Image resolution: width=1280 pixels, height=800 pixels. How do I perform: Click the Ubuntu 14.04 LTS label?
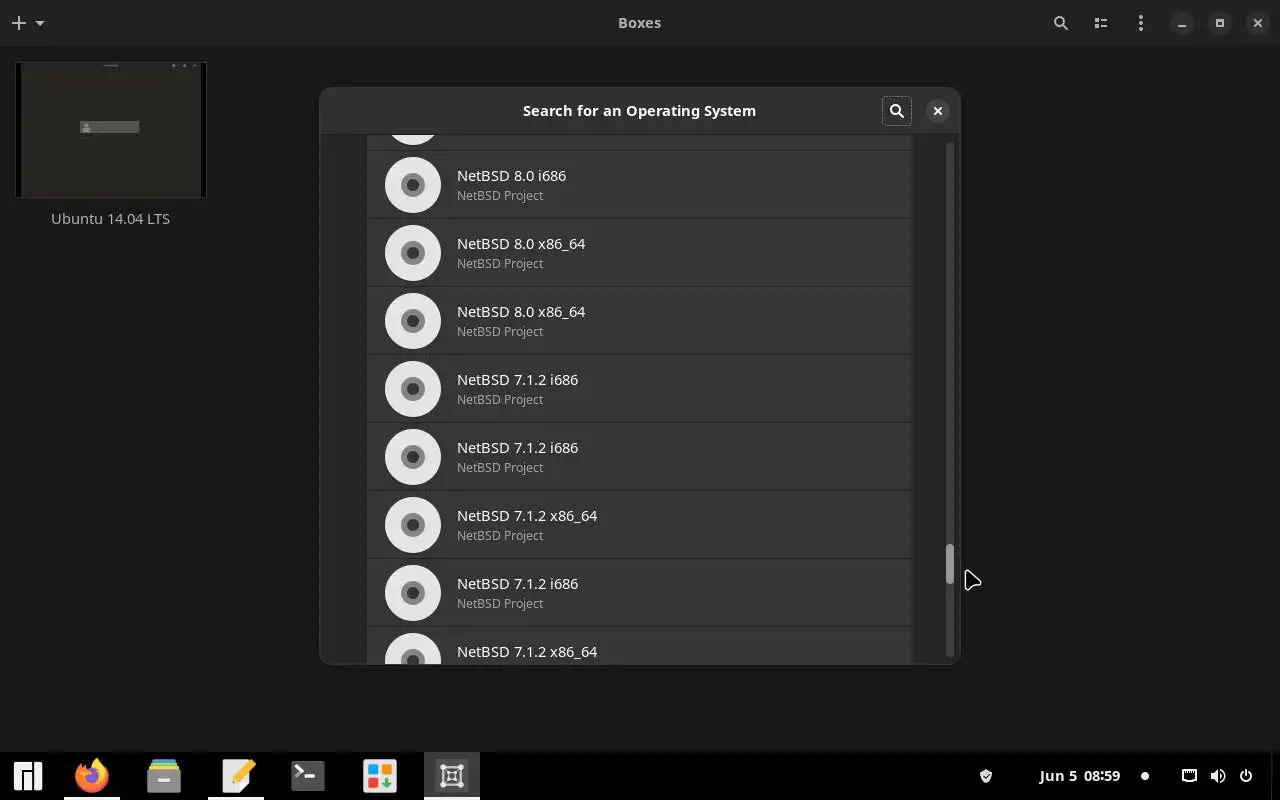click(x=111, y=219)
